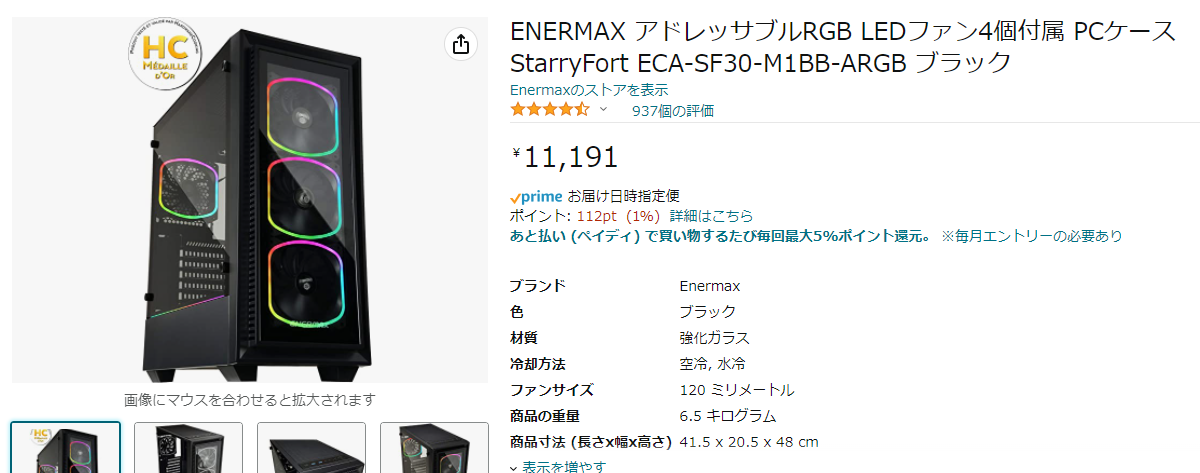Click 詳細はこちら points details link
Image resolution: width=1200 pixels, height=473 pixels.
point(711,216)
